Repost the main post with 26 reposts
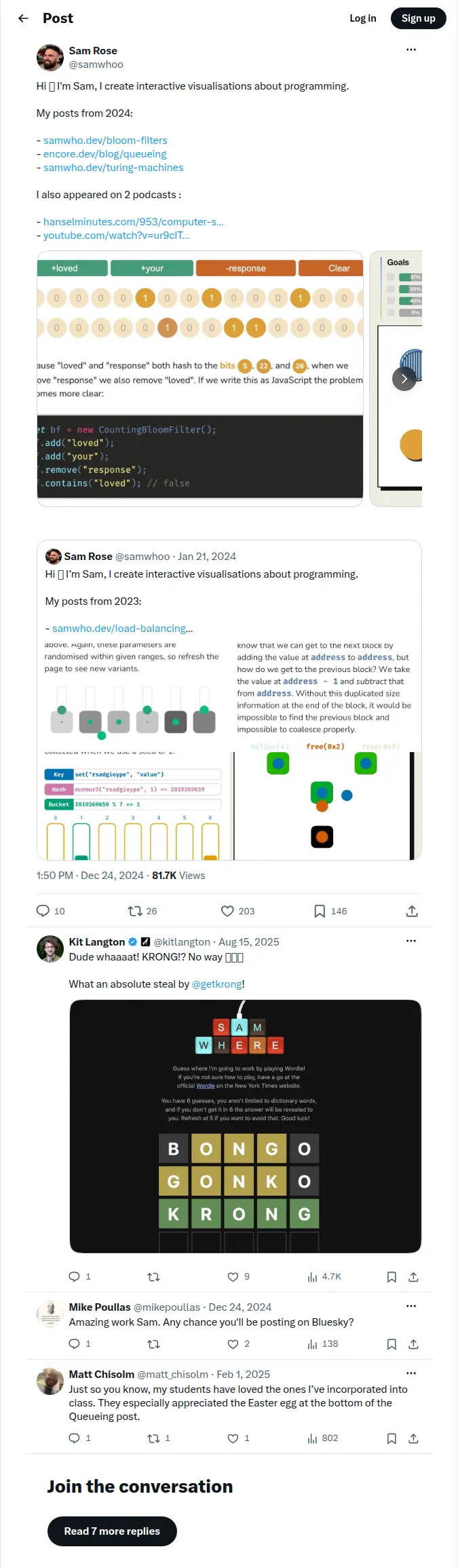 tap(142, 911)
